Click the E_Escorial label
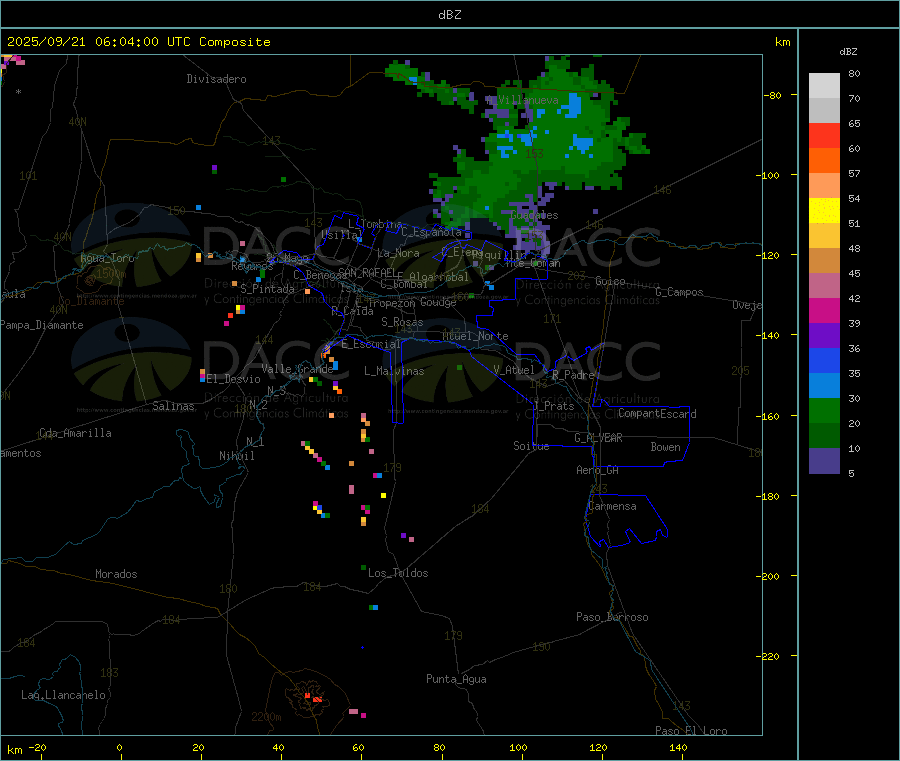This screenshot has height=761, width=900. (370, 344)
